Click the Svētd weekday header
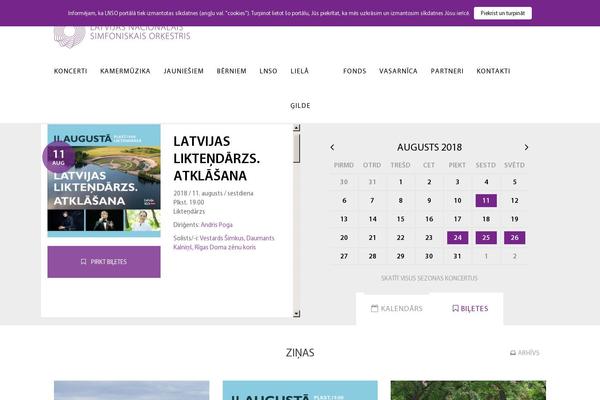Screen dimensions: 600x400 point(514,165)
